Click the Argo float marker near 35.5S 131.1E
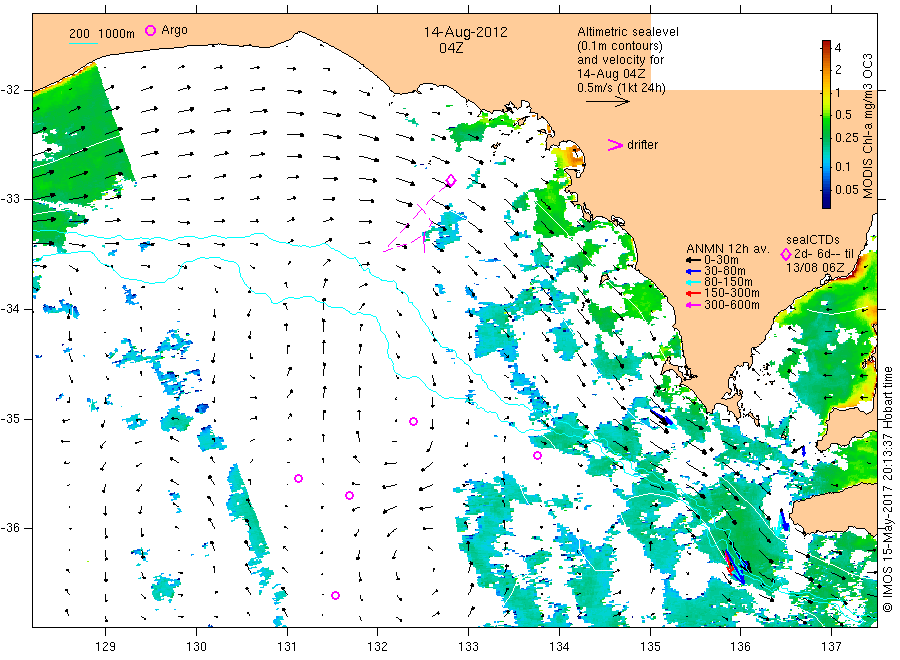The width and height of the screenshot is (900, 660). tap(298, 478)
